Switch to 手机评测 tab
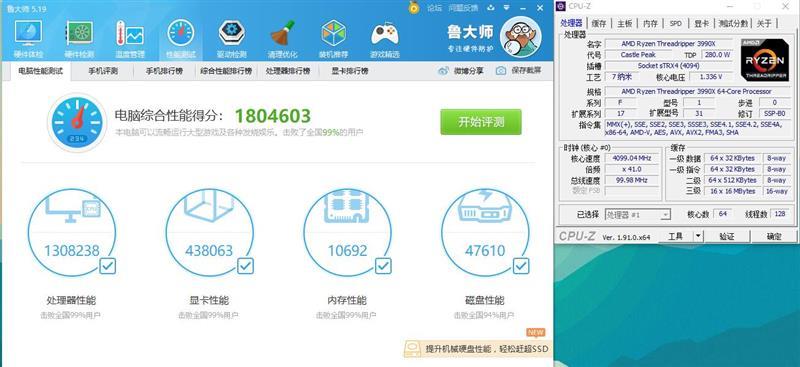 (x=103, y=71)
